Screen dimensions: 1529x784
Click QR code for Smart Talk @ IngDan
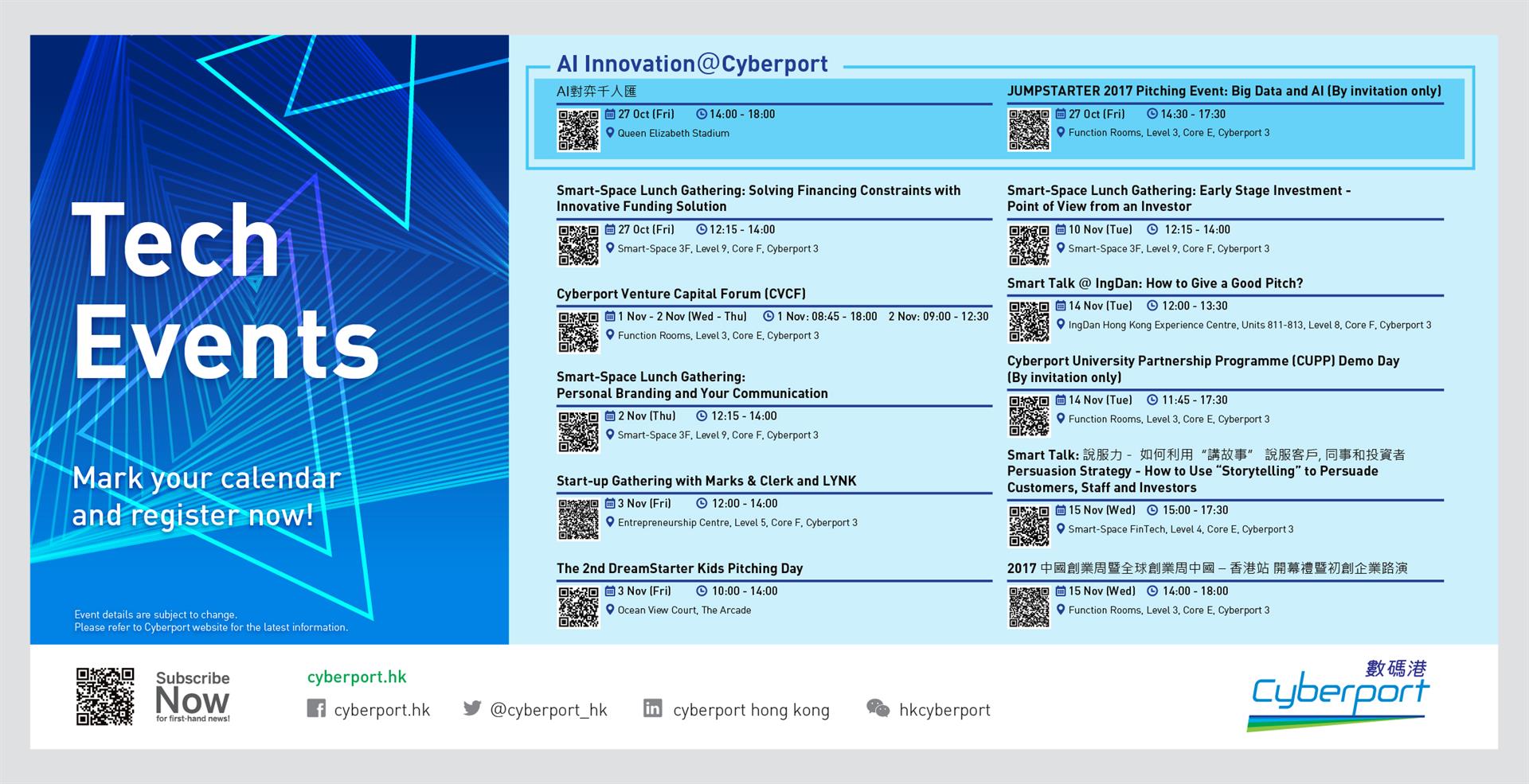point(1029,322)
